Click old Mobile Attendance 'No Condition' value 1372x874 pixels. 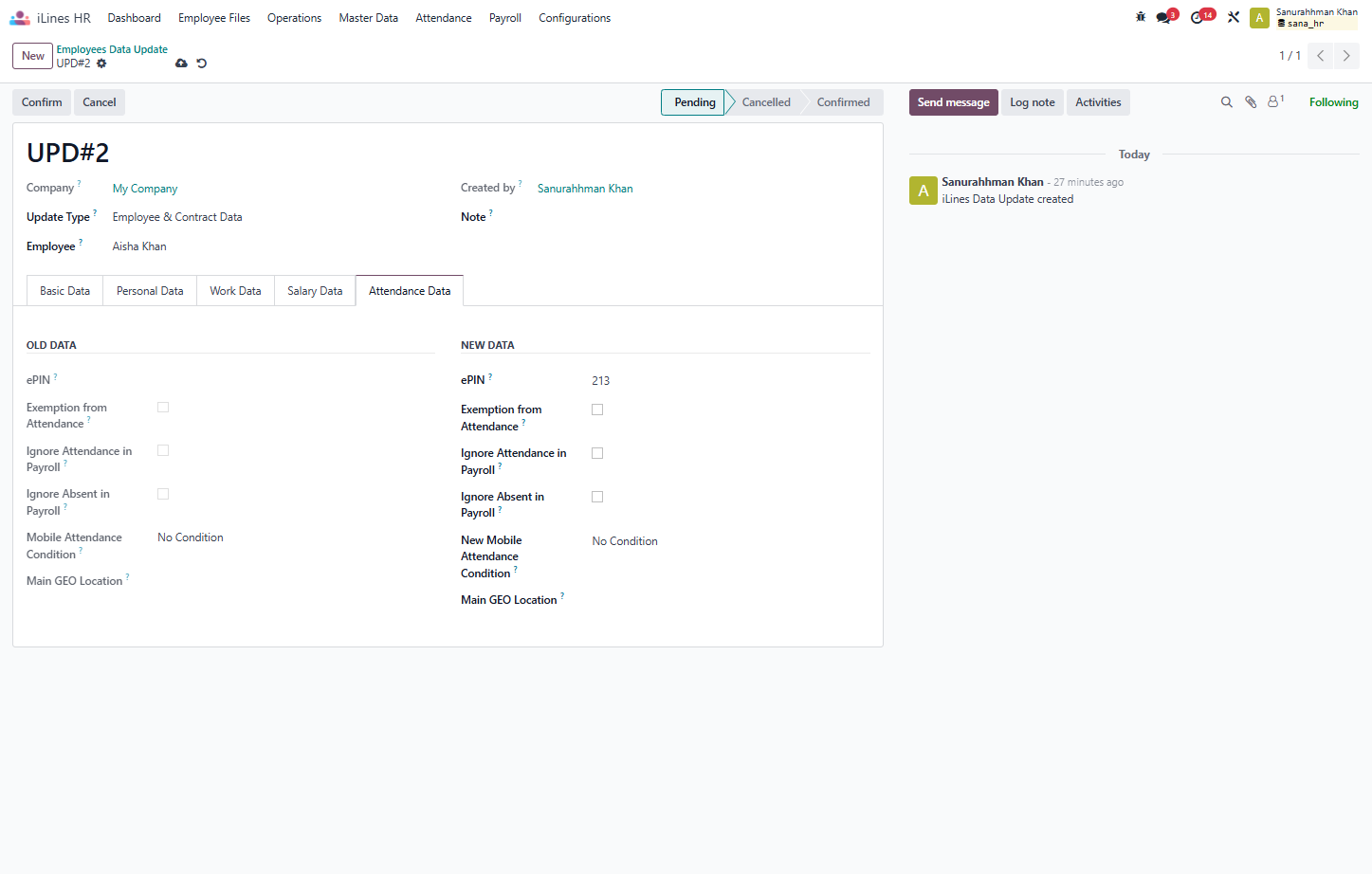click(x=191, y=537)
